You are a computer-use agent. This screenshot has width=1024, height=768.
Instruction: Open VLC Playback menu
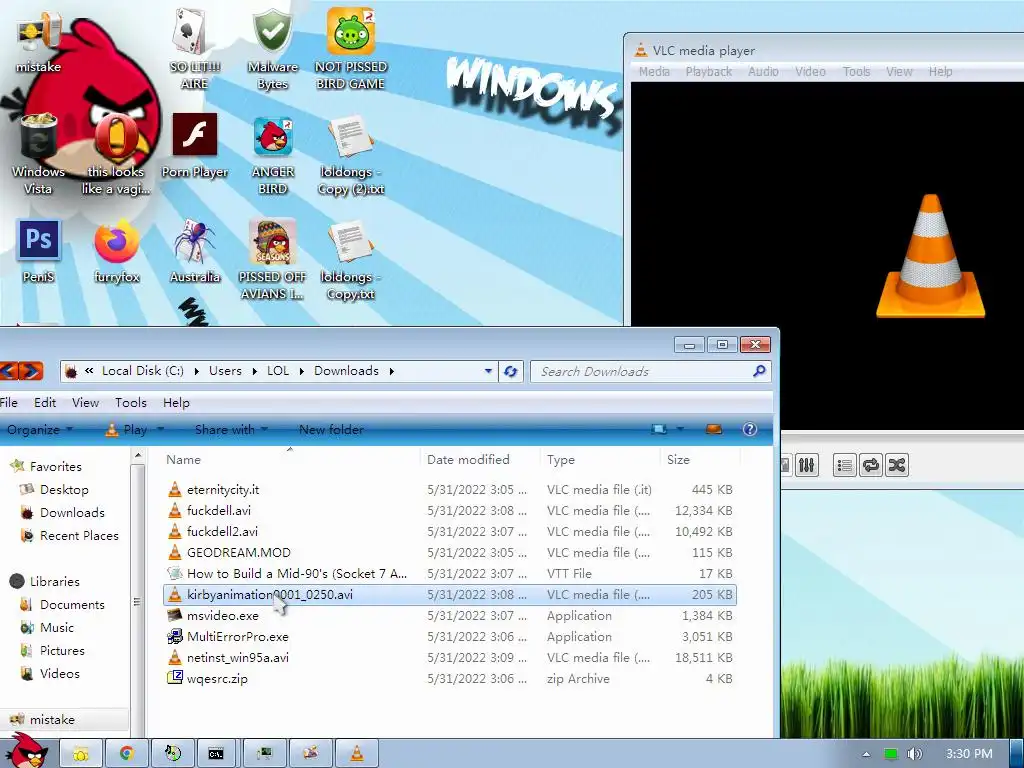point(709,71)
